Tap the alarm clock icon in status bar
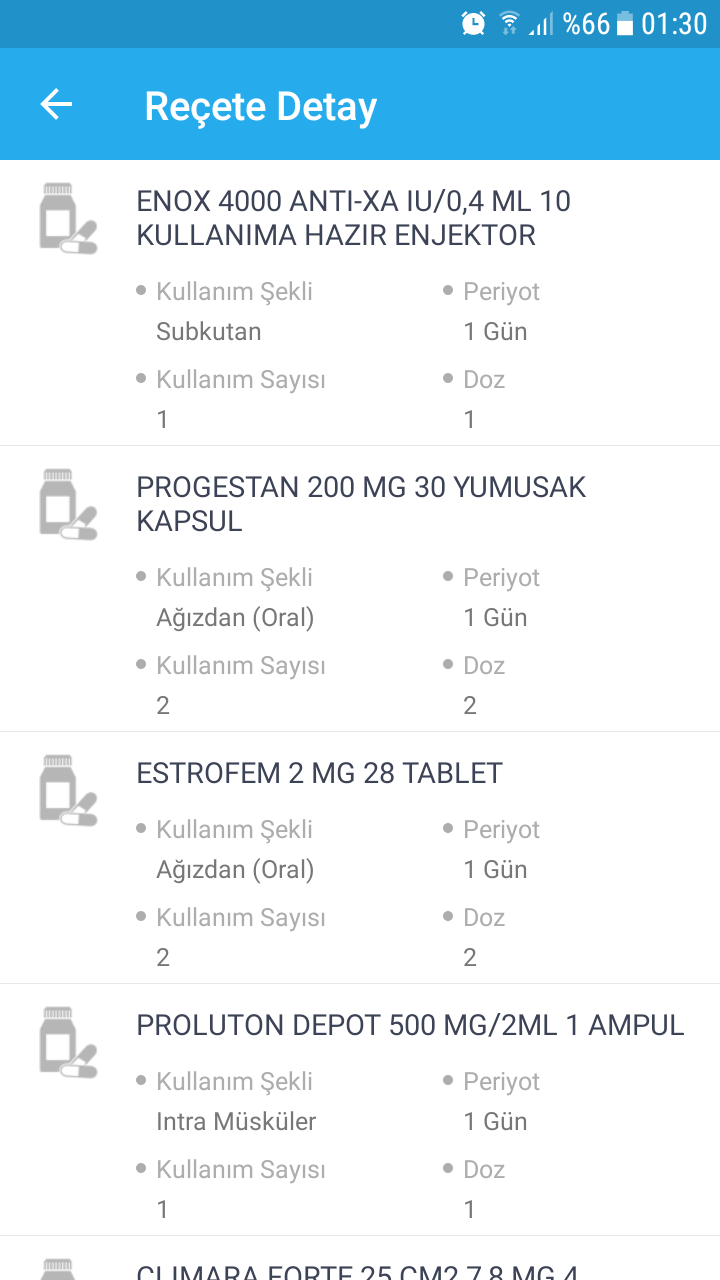The width and height of the screenshot is (720, 1280). coord(474,23)
